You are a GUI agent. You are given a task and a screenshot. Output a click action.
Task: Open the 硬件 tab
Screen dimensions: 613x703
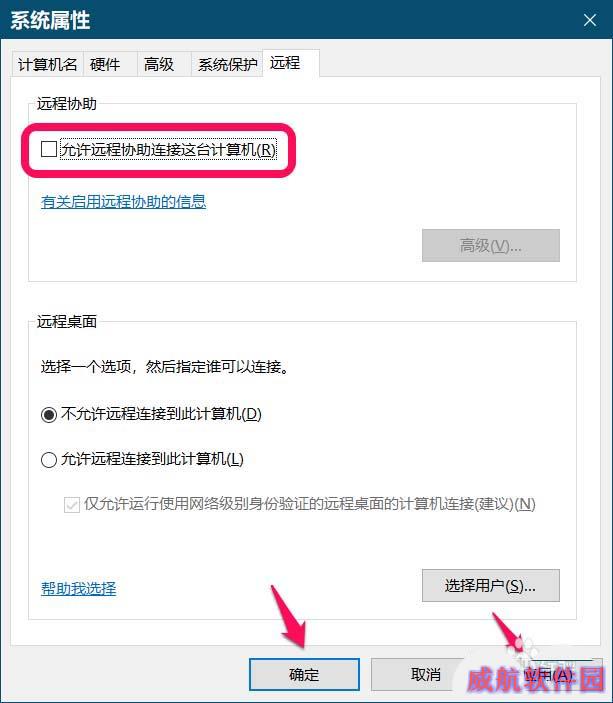pos(105,65)
